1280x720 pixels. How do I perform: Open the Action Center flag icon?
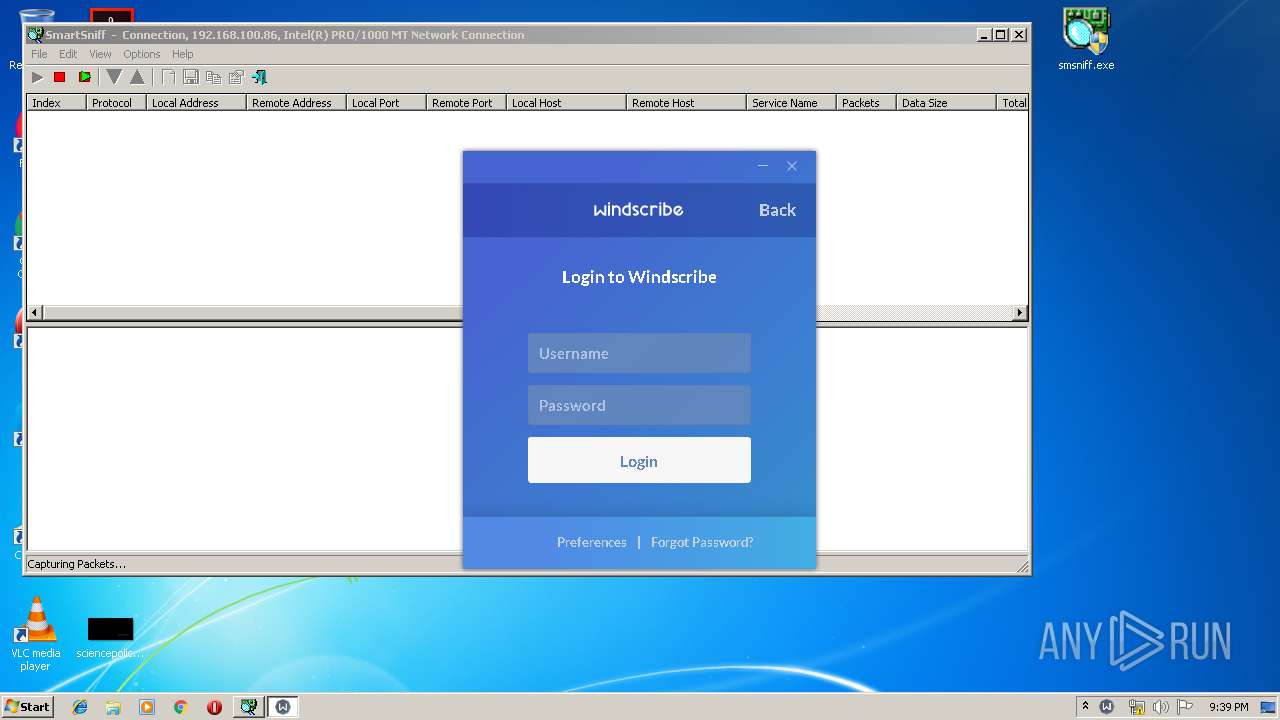coord(1185,707)
